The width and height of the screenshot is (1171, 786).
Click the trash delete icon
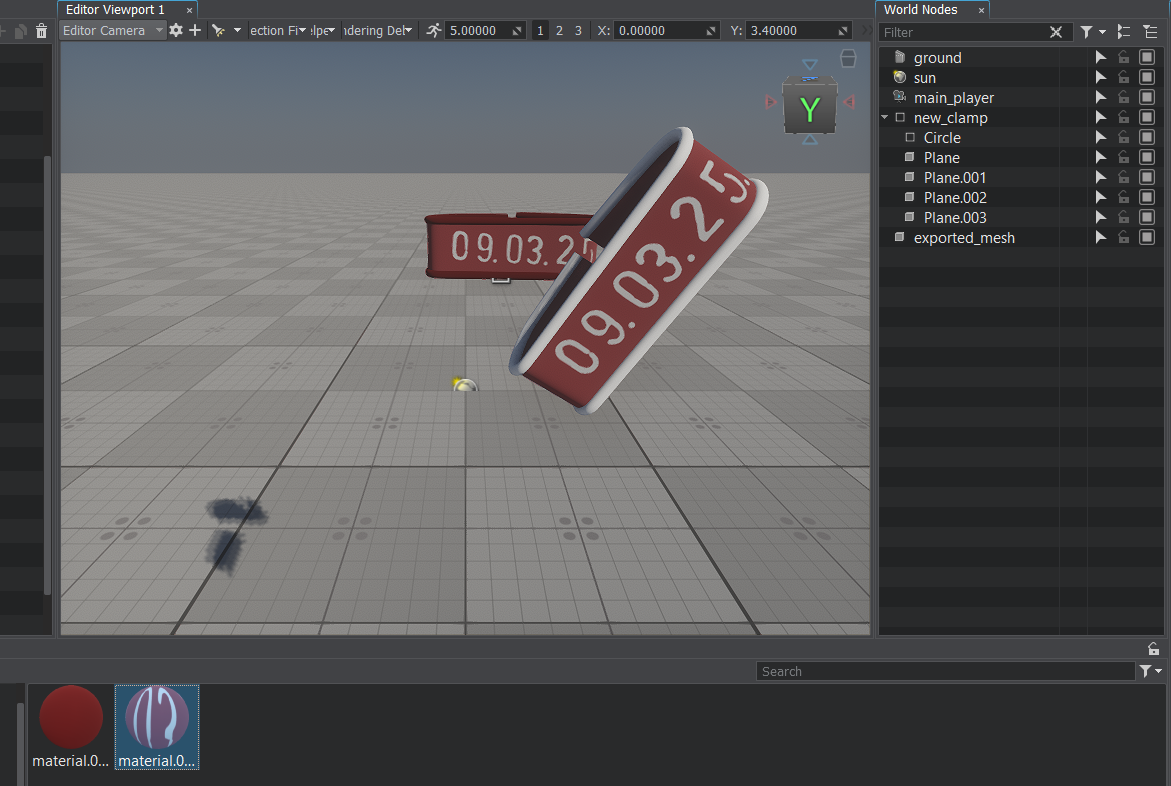[41, 31]
